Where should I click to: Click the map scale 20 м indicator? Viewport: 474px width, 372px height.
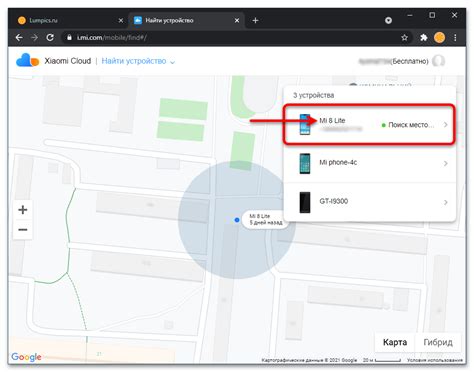382,360
